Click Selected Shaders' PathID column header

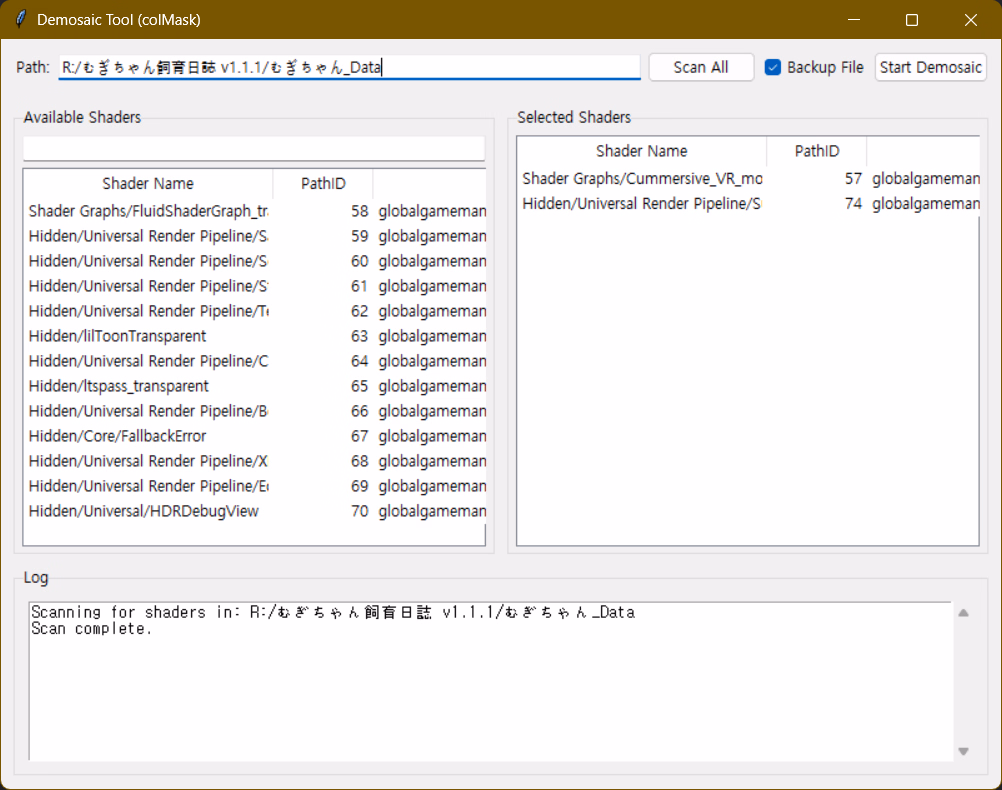click(816, 151)
